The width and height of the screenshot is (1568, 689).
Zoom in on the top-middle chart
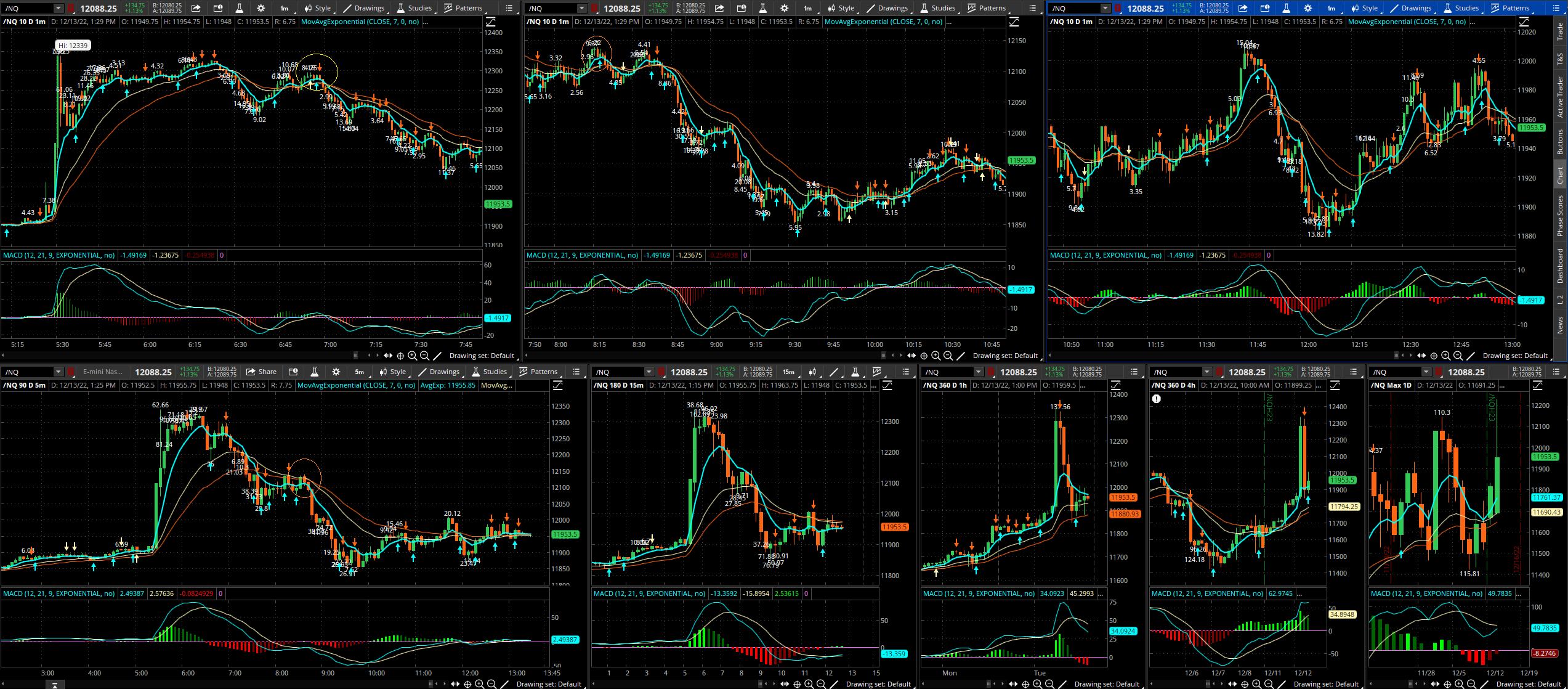tap(936, 356)
